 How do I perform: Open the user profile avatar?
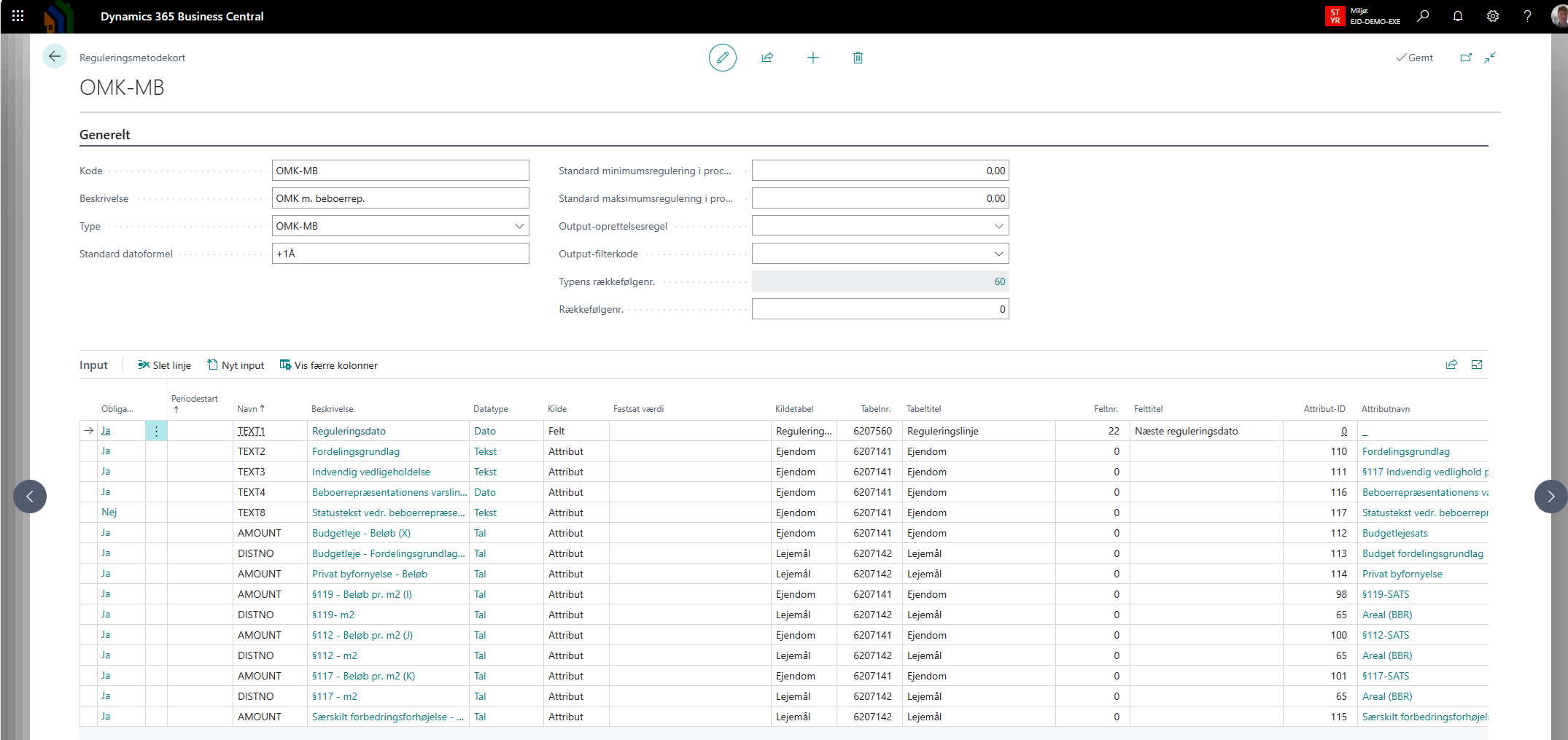point(1559,16)
